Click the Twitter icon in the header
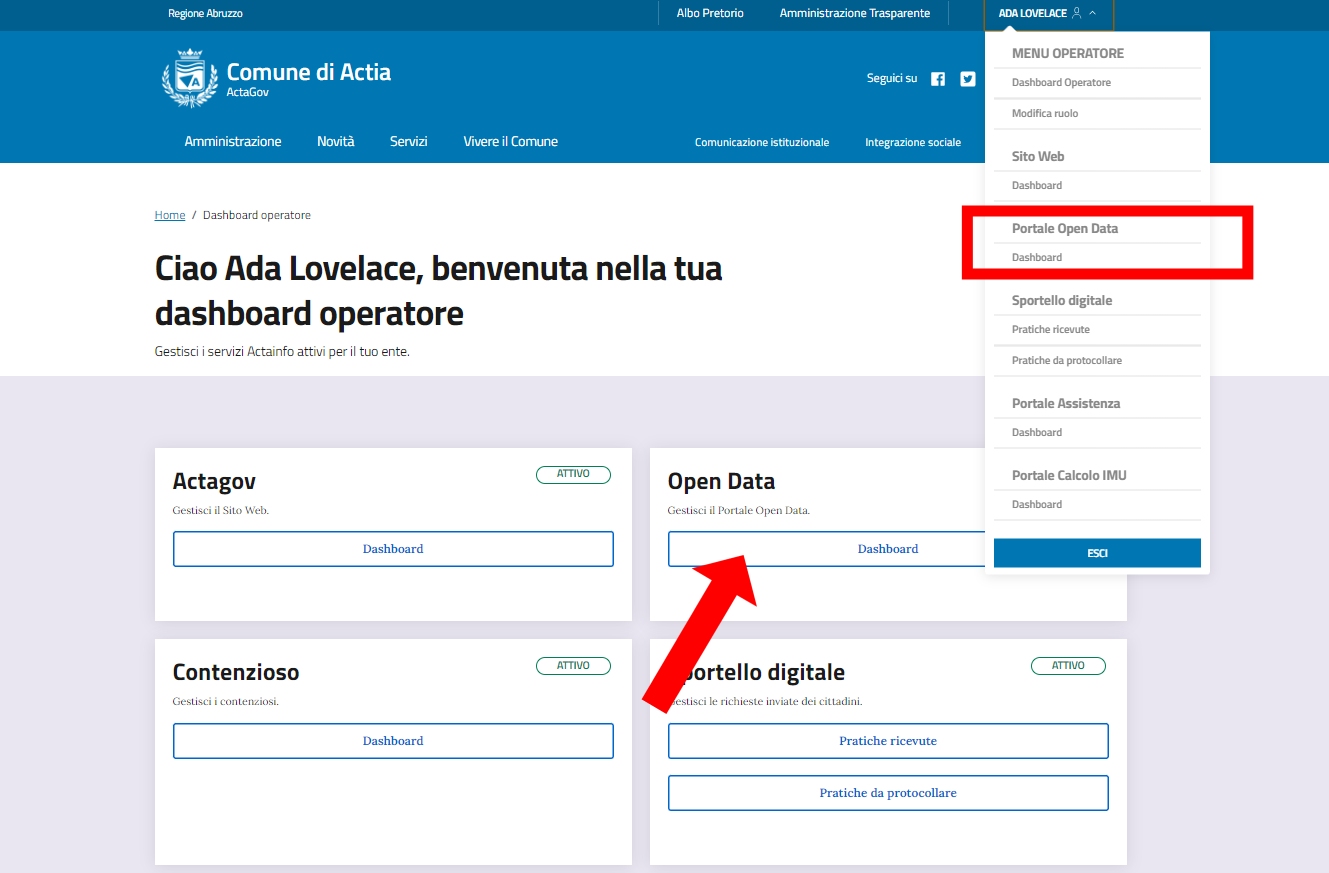This screenshot has height=873, width=1329. pyautogui.click(x=968, y=79)
